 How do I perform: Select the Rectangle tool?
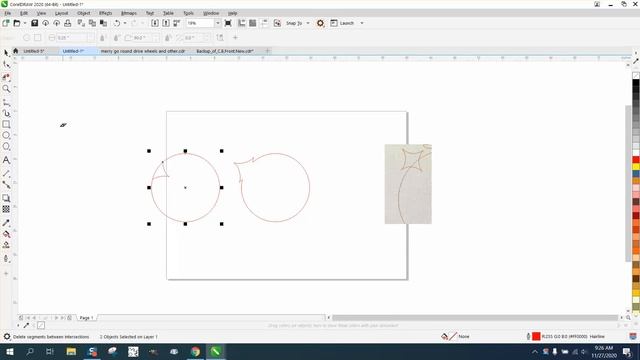coord(6,124)
